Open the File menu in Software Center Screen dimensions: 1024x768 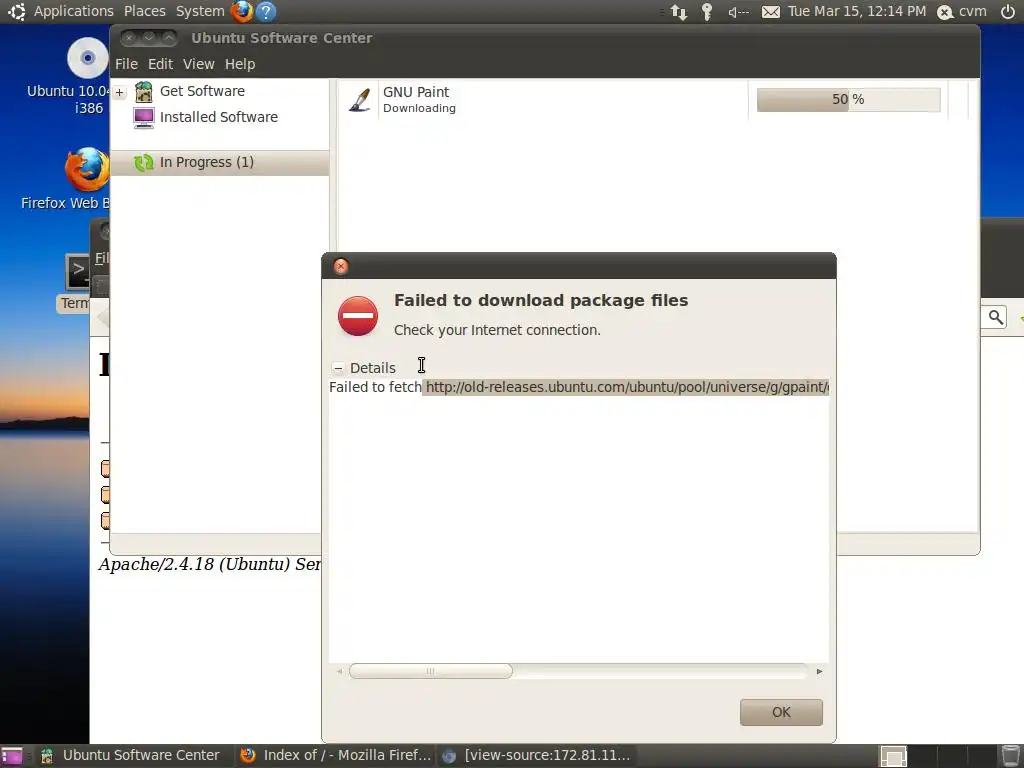pos(126,64)
